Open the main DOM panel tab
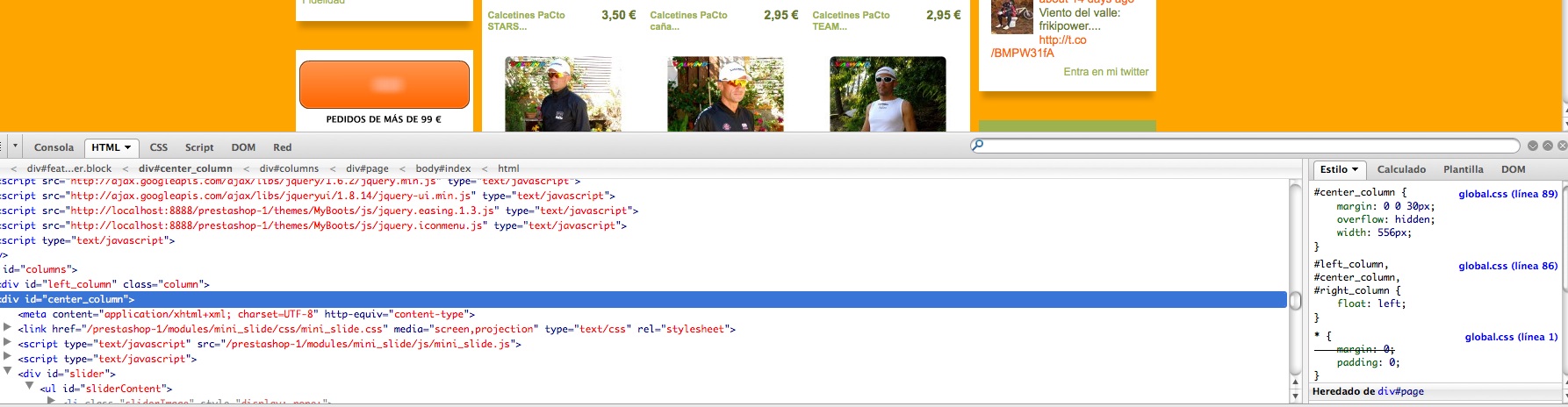 243,147
